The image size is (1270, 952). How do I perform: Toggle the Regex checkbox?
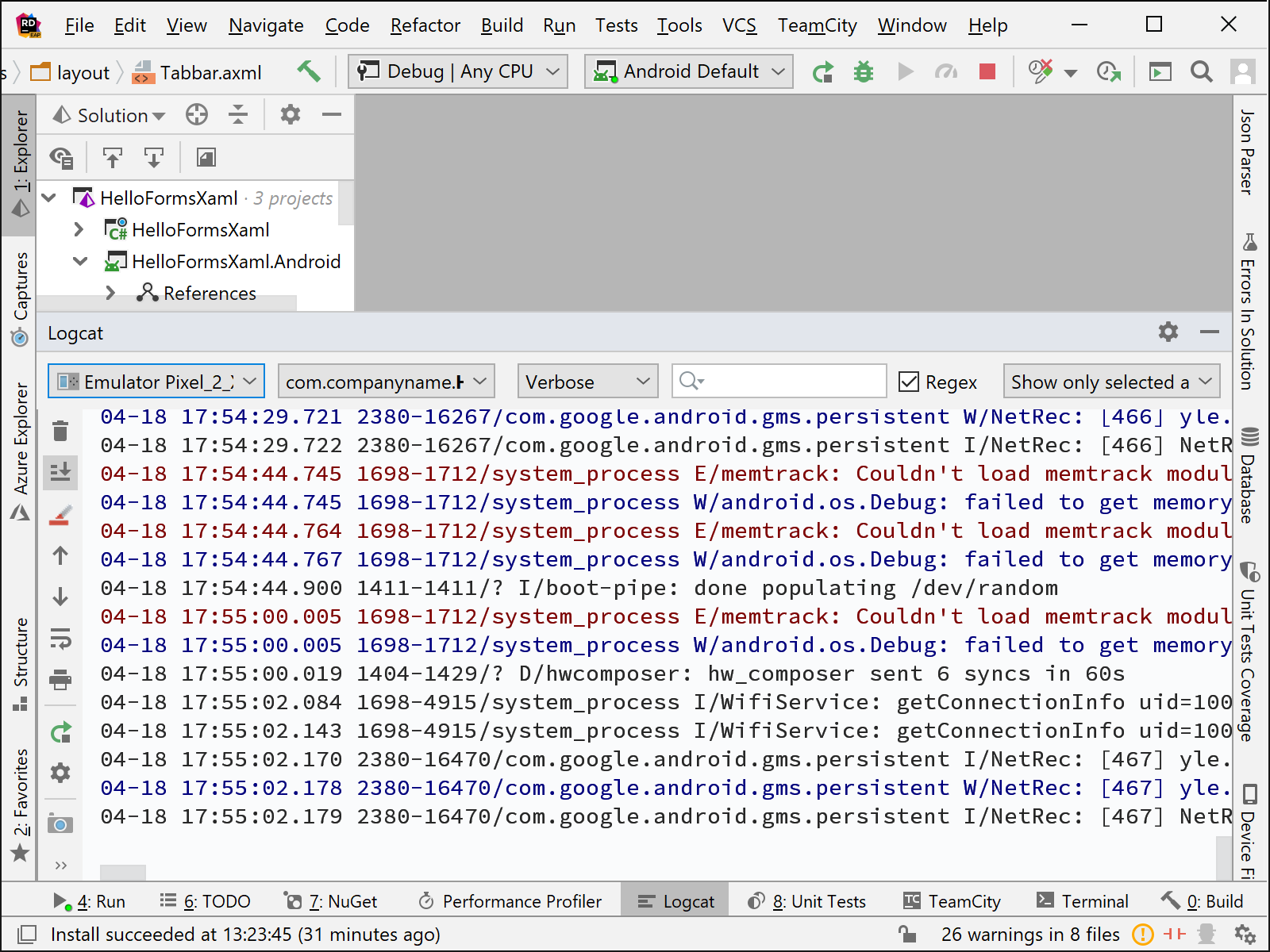click(909, 382)
